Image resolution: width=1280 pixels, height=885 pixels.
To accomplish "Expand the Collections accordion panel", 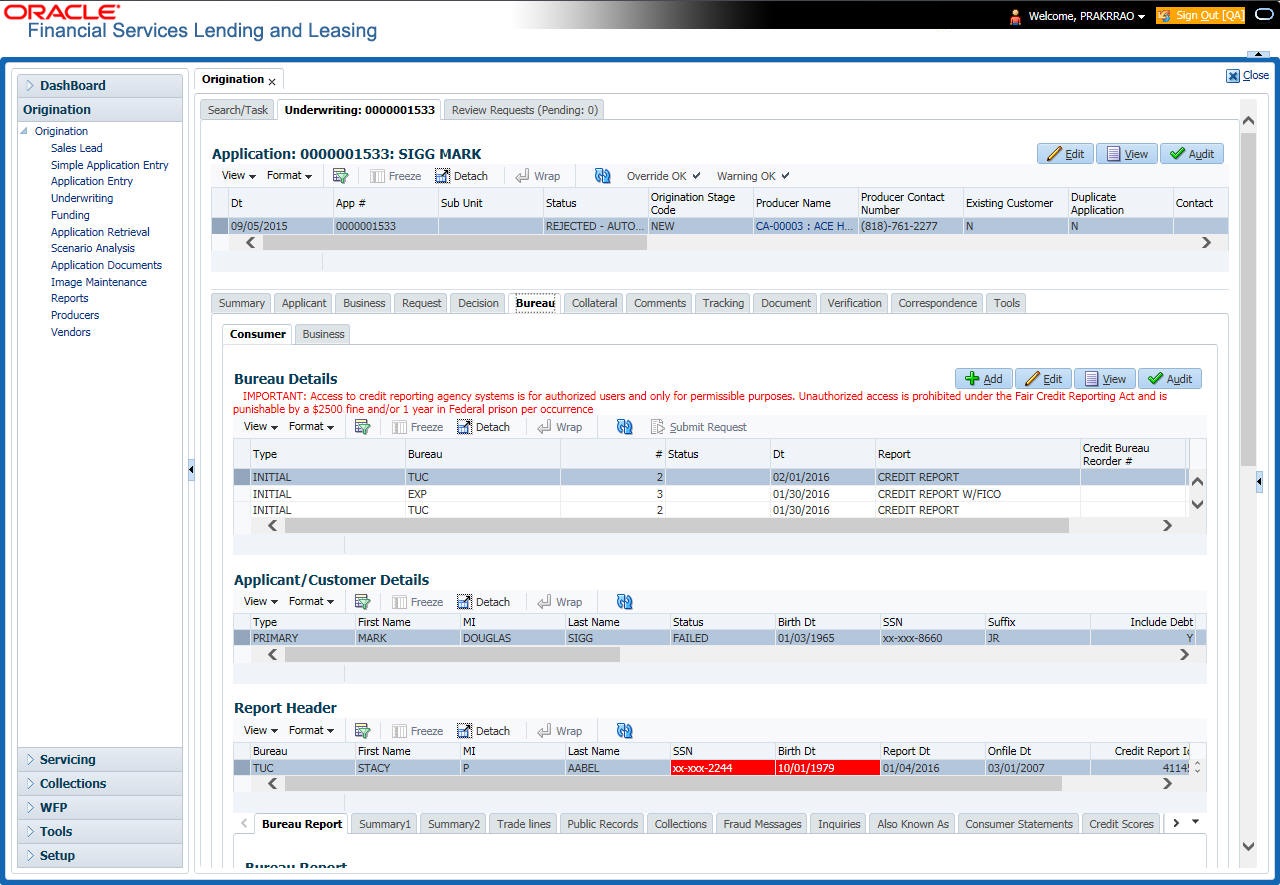I will [x=100, y=784].
